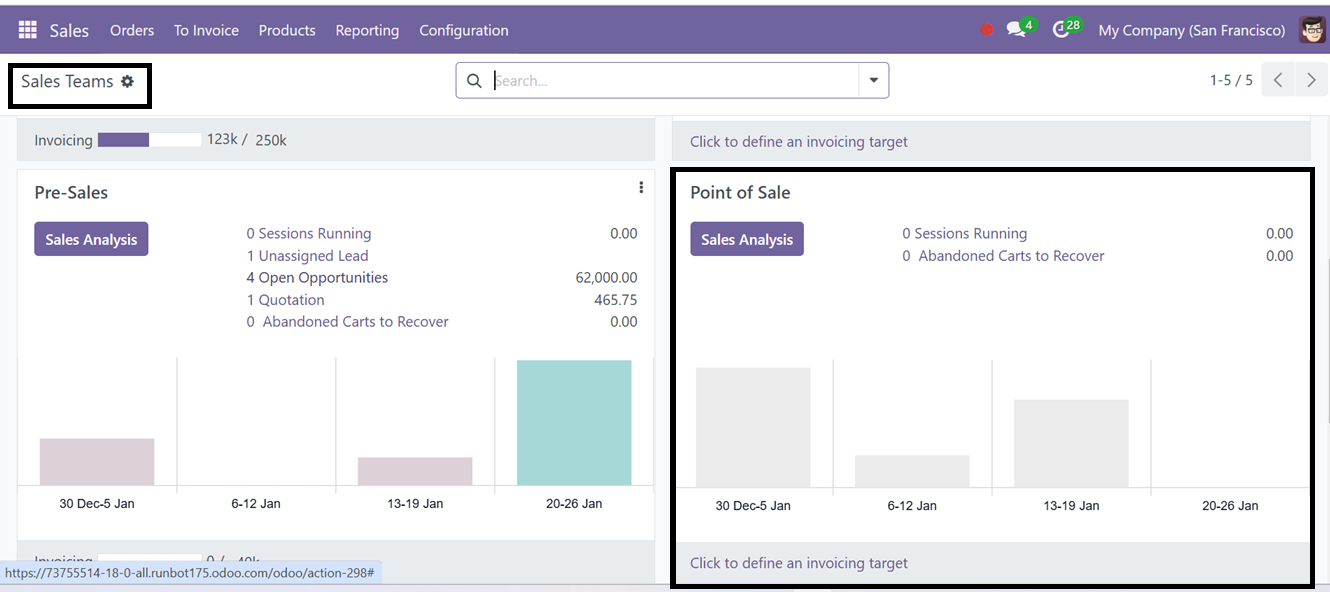Click the Pre-Sales team title
The width and height of the screenshot is (1330, 592).
(x=71, y=192)
